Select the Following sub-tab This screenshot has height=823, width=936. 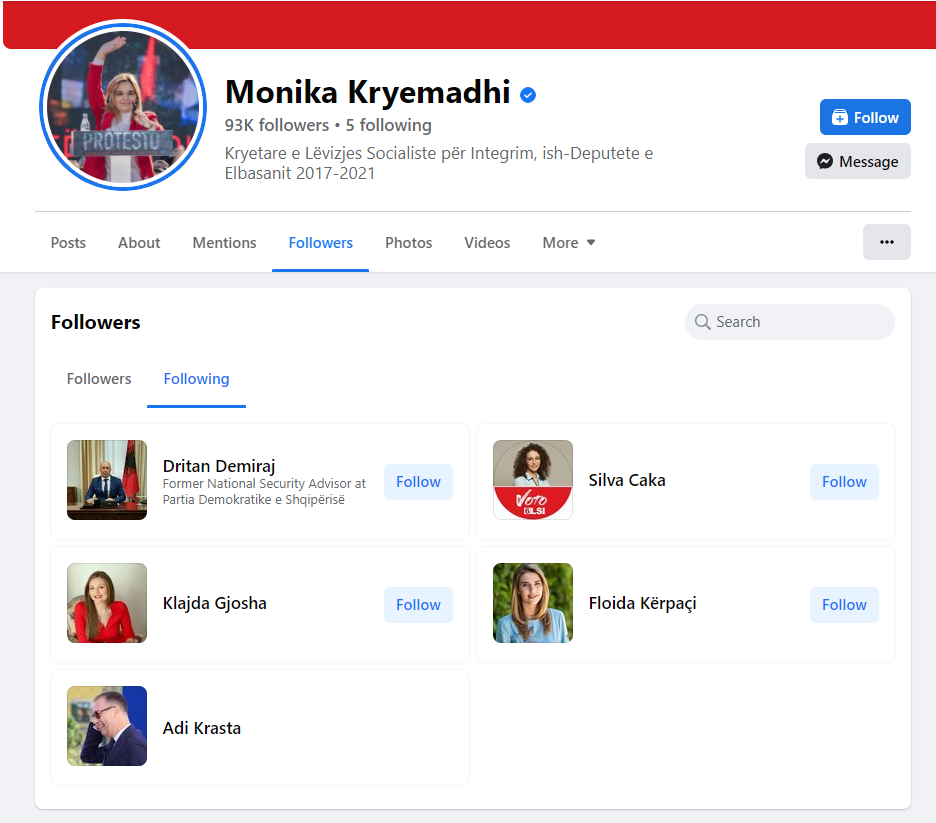(x=196, y=378)
